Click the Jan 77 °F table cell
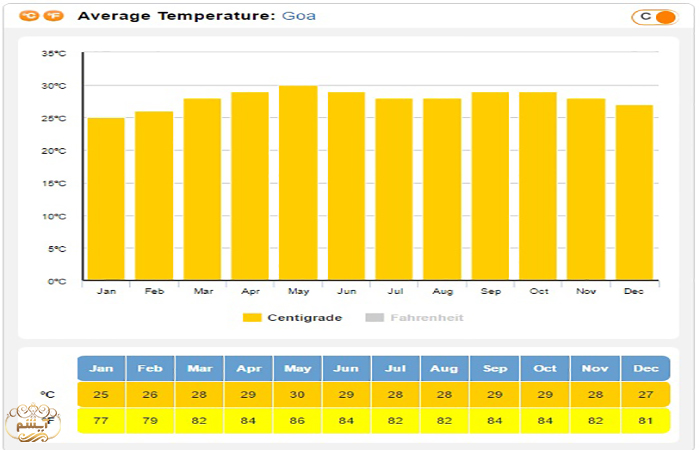The image size is (700, 450). point(101,420)
